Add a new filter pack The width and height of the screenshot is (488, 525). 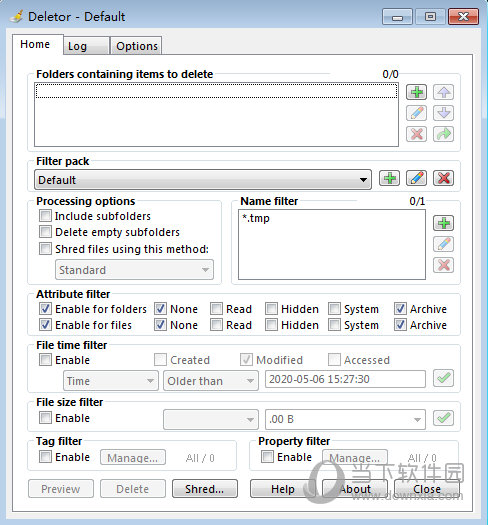tap(390, 178)
